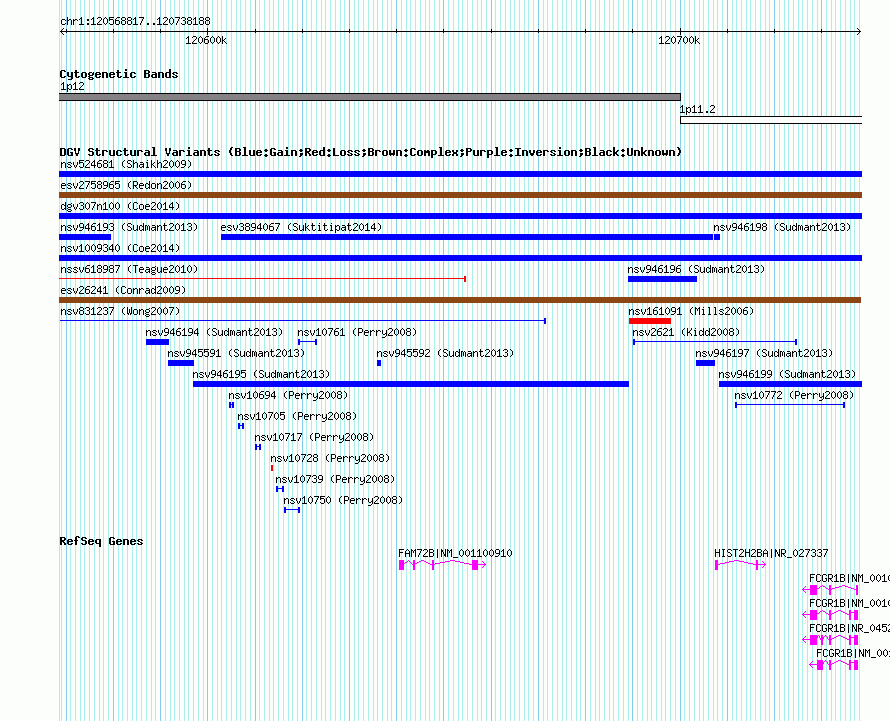Click the nsv946193 (Sudmant2013) blue bar
Viewport: 890px width, 721px height.
click(85, 237)
